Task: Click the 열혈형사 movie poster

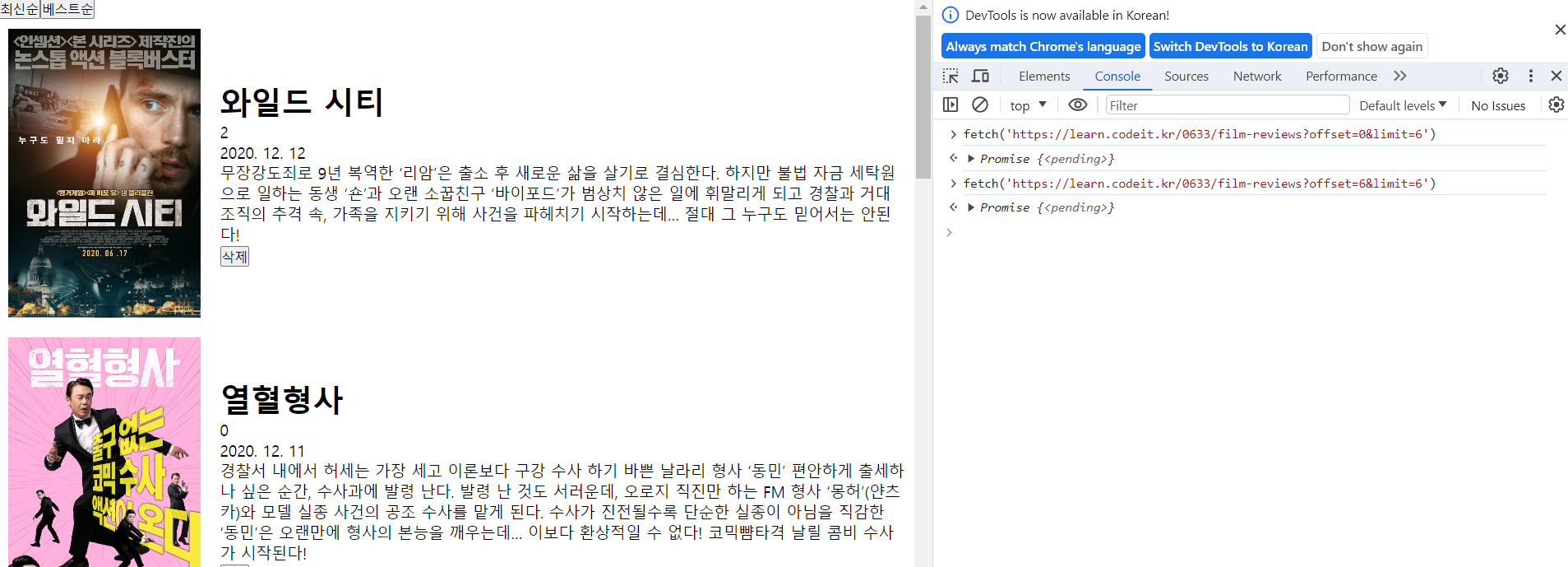Action: pyautogui.click(x=104, y=452)
